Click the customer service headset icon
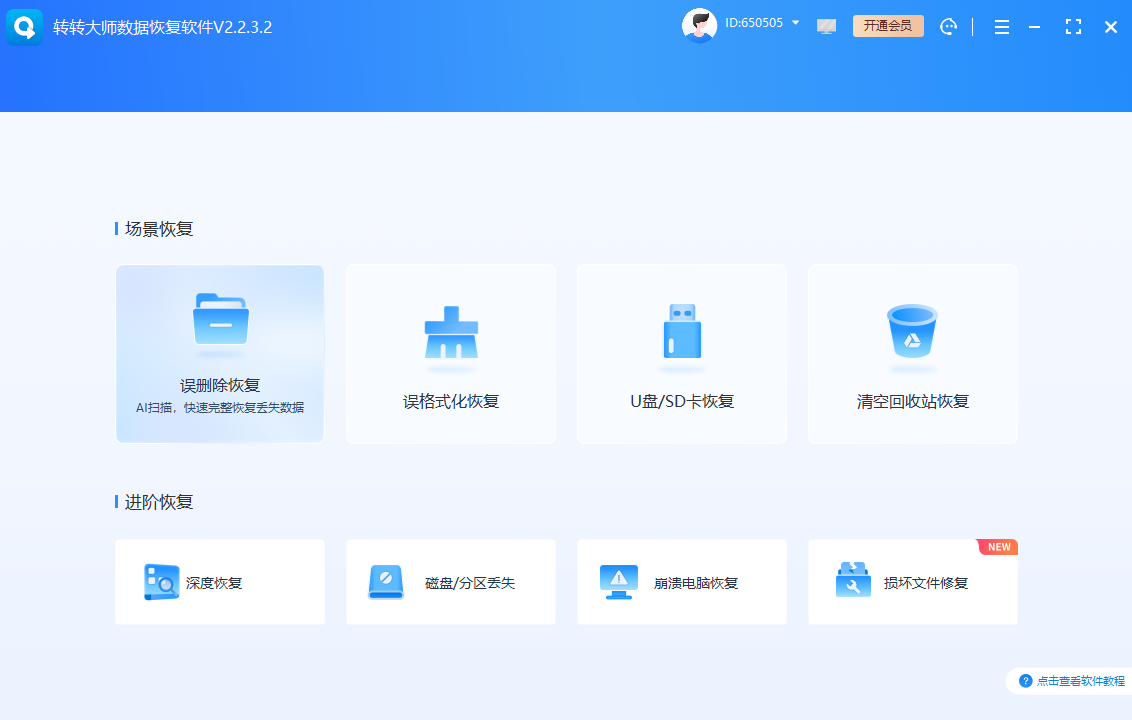Screen dimensions: 1132x720 [x=948, y=26]
